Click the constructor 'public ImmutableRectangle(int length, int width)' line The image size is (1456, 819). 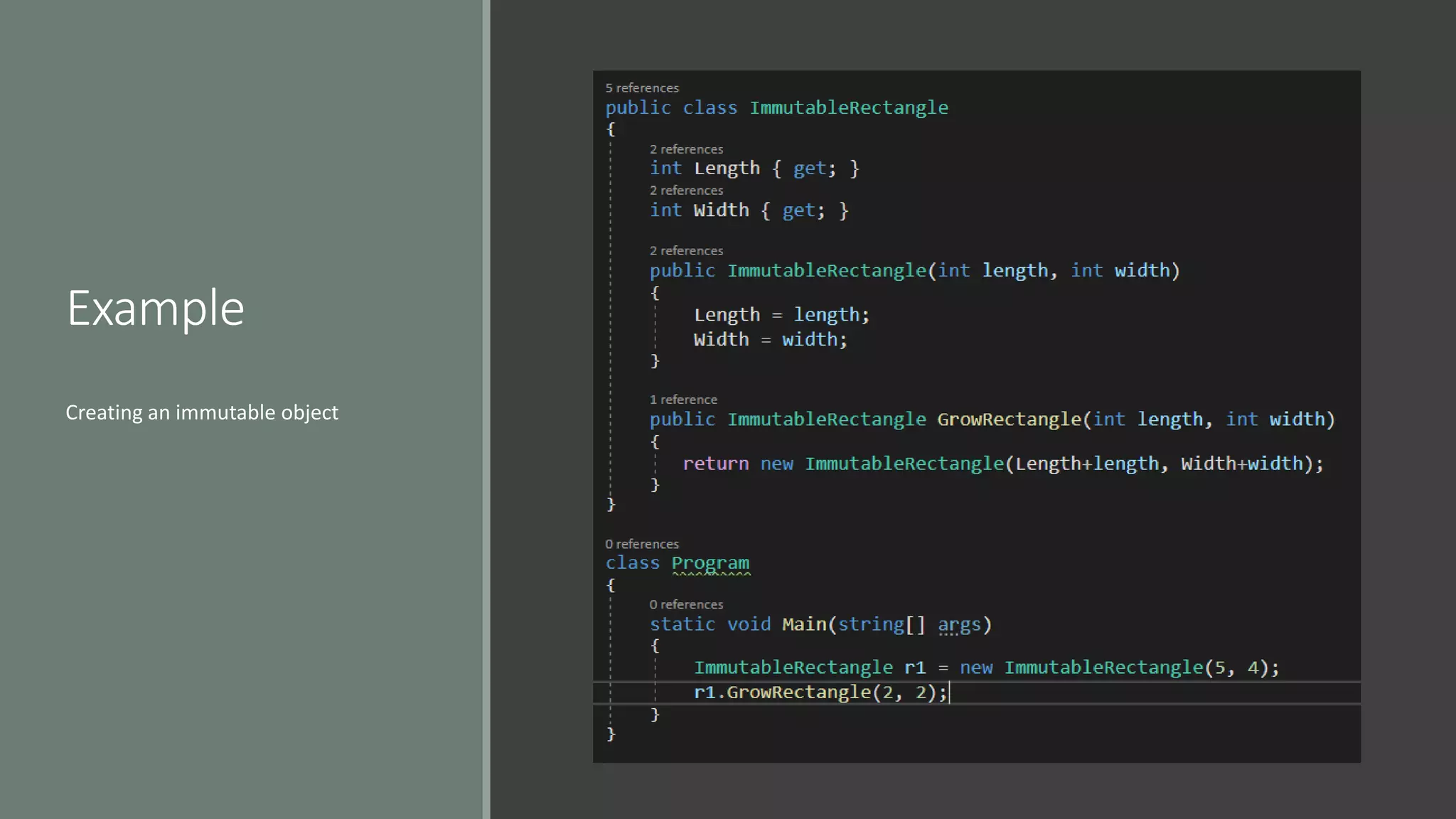tap(914, 271)
